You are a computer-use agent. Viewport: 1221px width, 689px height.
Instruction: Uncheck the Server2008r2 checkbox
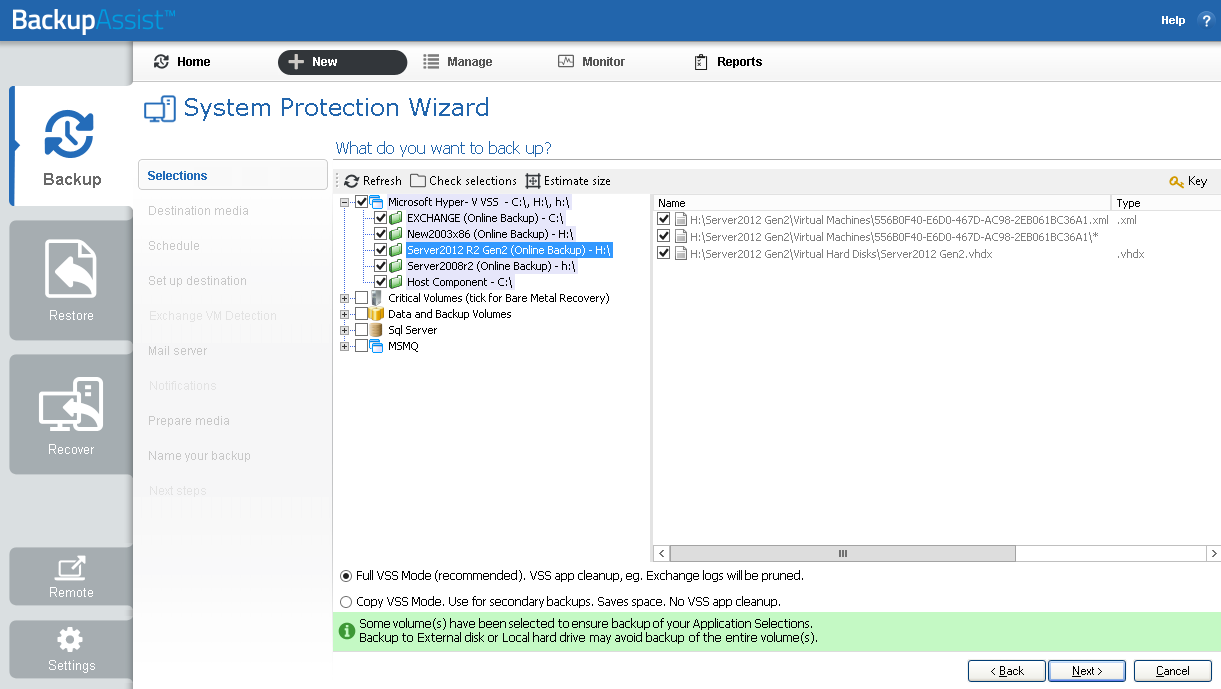[x=381, y=266]
